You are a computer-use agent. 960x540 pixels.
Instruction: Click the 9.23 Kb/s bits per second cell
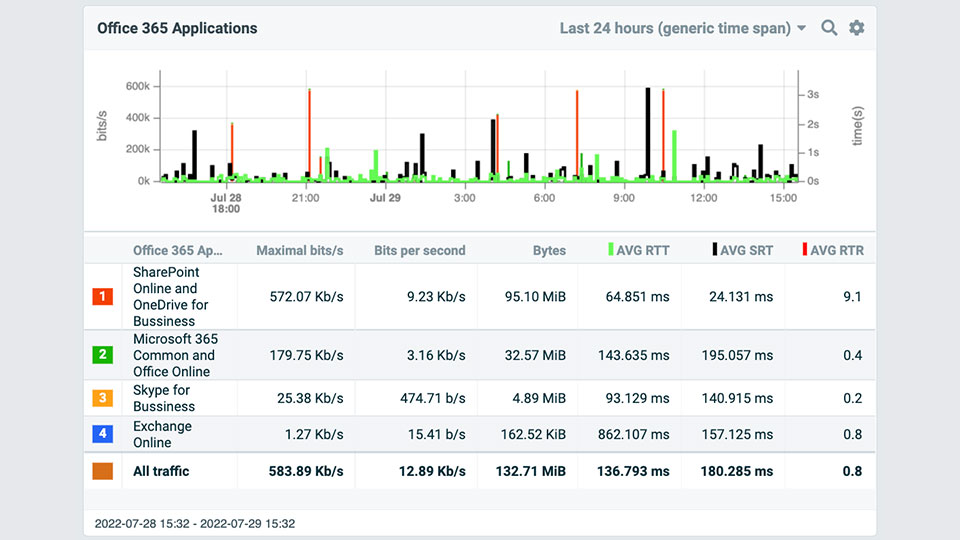tap(436, 296)
